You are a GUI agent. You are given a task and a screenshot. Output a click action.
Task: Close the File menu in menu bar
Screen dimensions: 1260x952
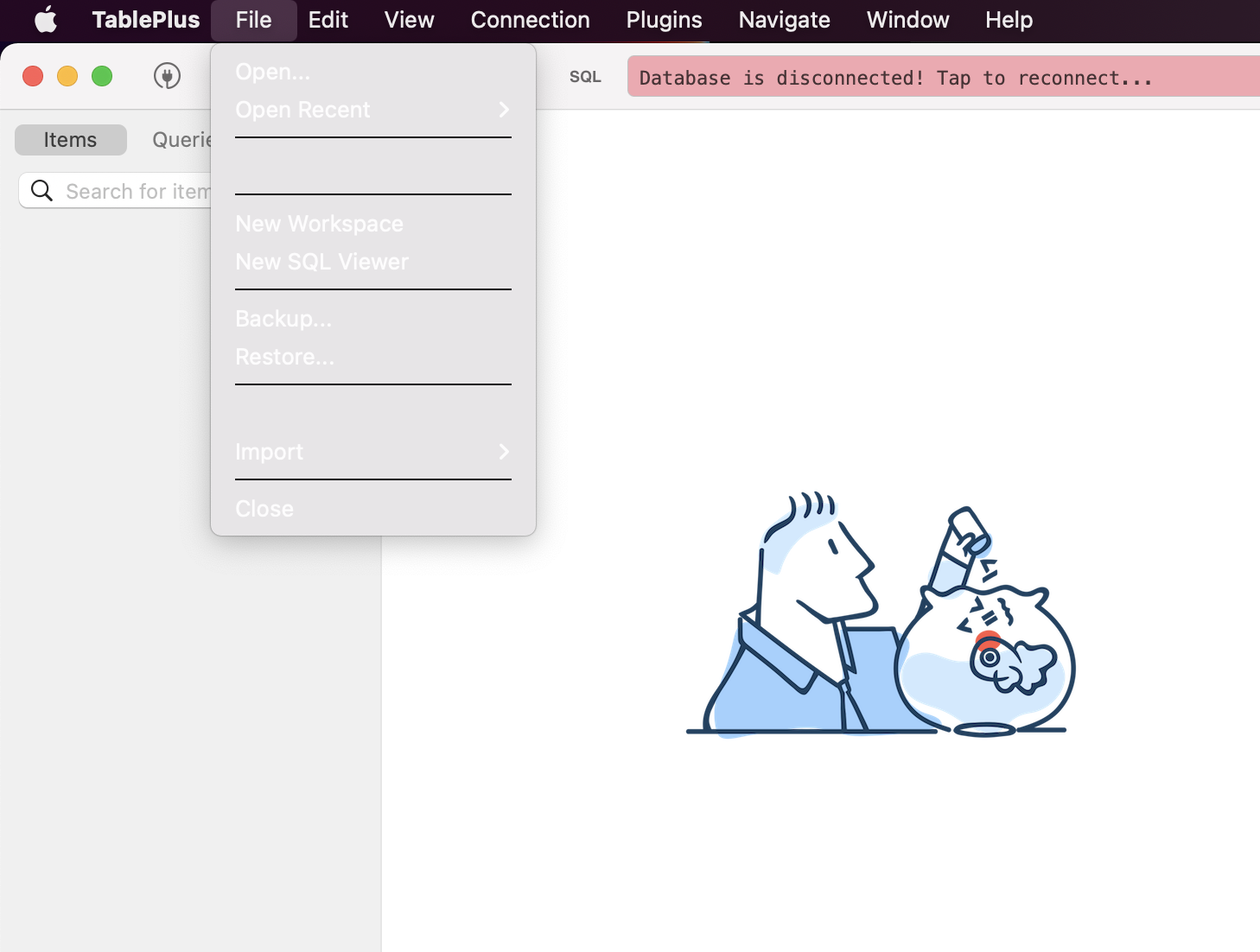(x=253, y=20)
